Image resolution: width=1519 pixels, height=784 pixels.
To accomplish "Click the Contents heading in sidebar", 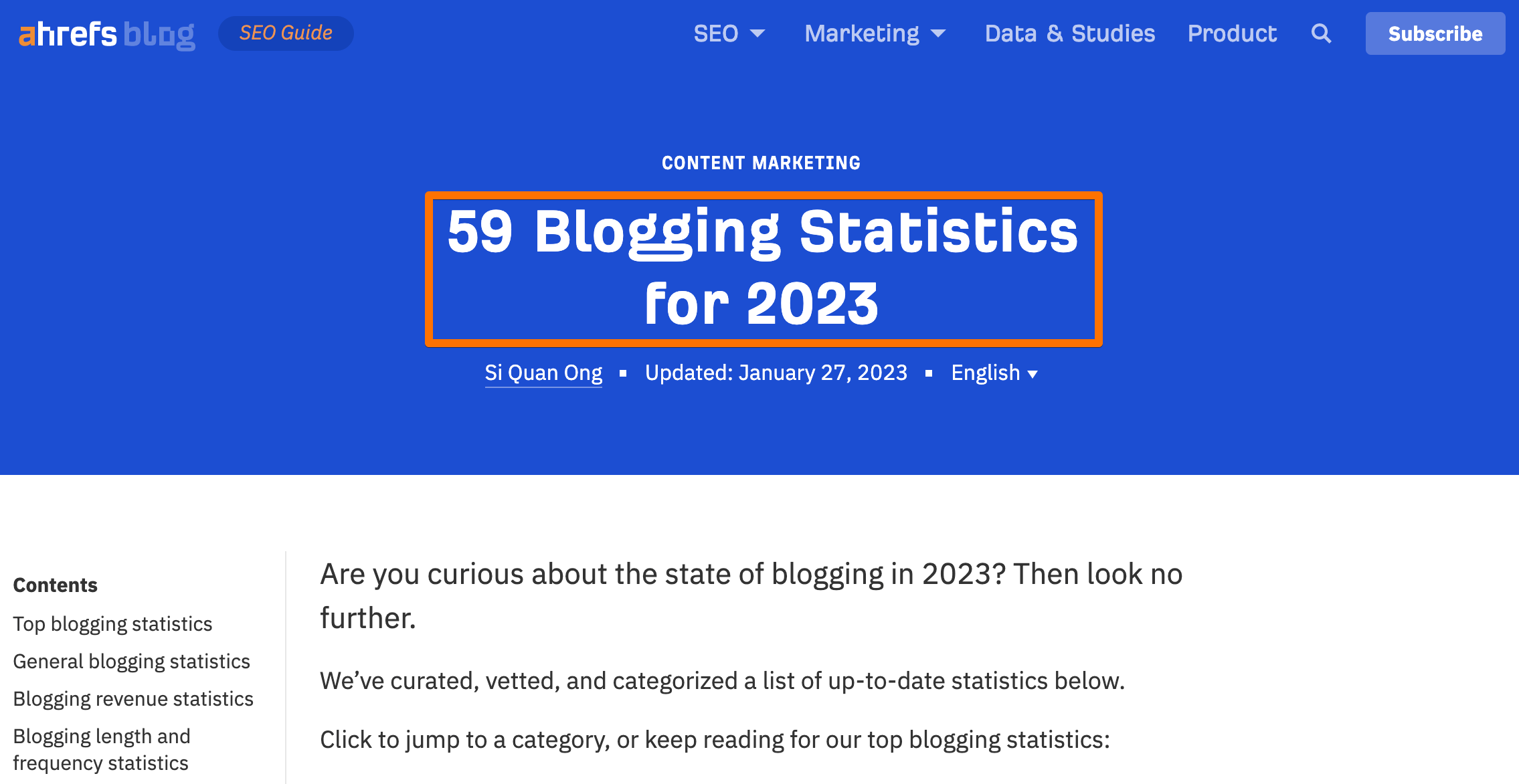I will click(55, 585).
